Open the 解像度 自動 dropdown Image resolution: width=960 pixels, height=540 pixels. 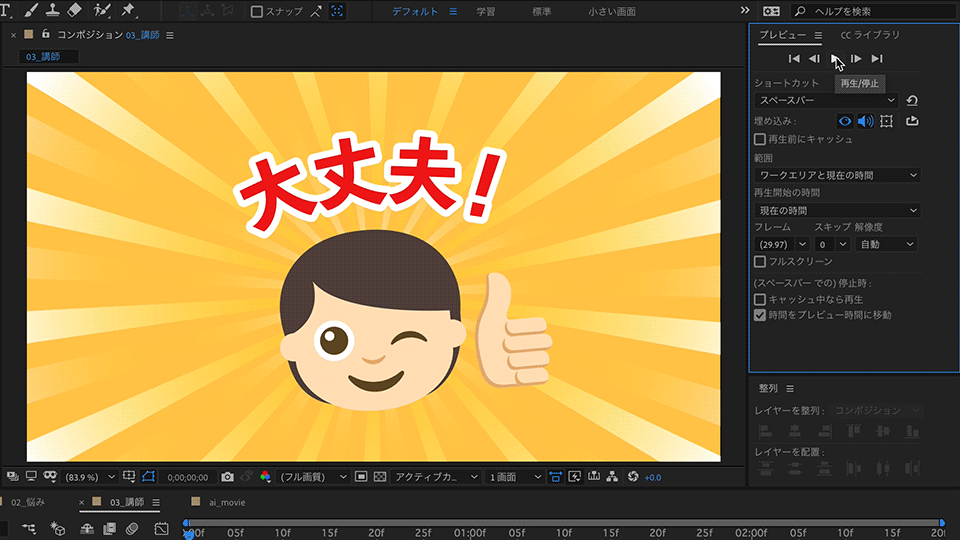[886, 244]
